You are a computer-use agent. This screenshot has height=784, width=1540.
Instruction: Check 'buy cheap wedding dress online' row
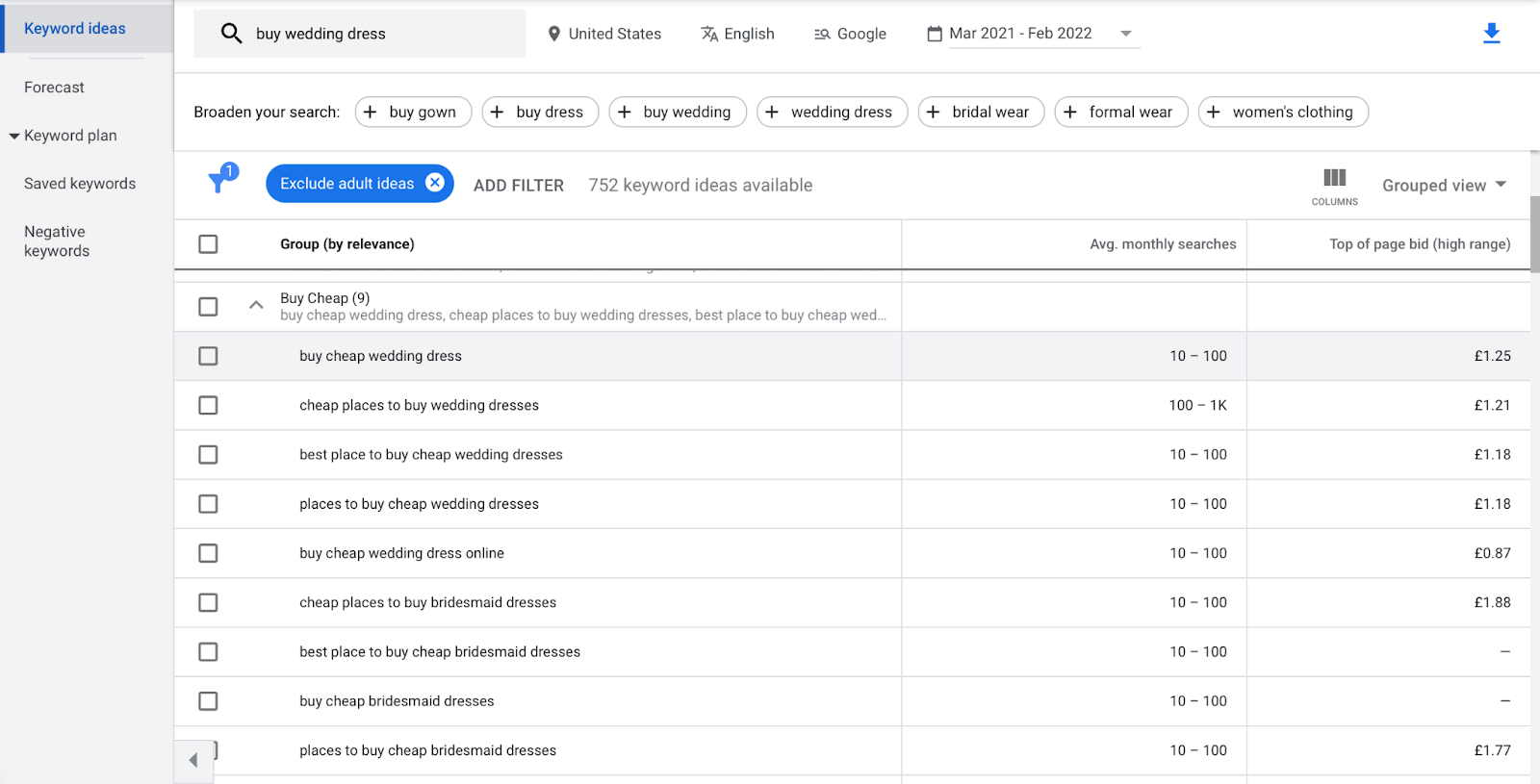[x=208, y=553]
